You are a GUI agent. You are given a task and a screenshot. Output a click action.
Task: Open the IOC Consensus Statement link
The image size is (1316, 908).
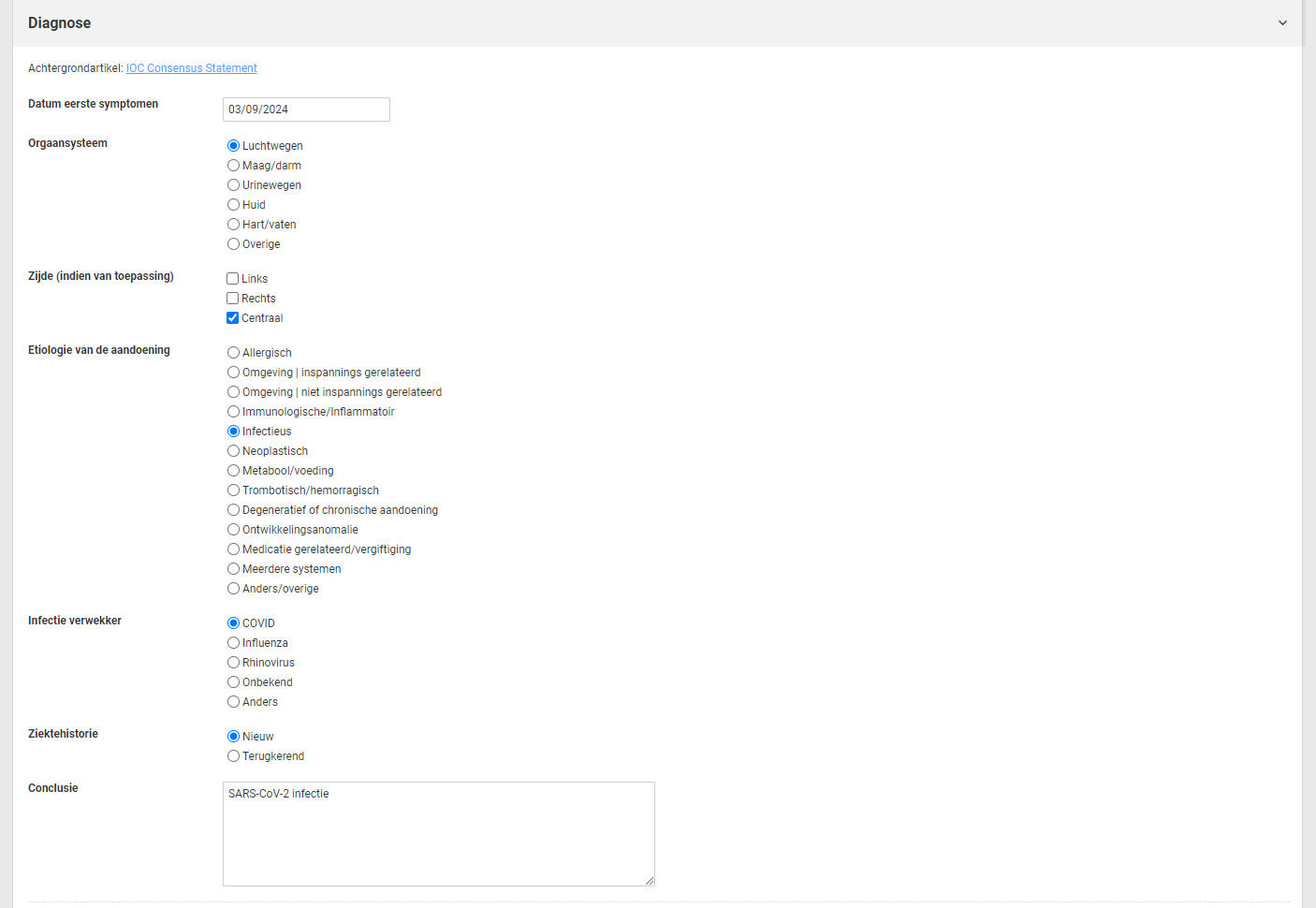click(x=191, y=68)
